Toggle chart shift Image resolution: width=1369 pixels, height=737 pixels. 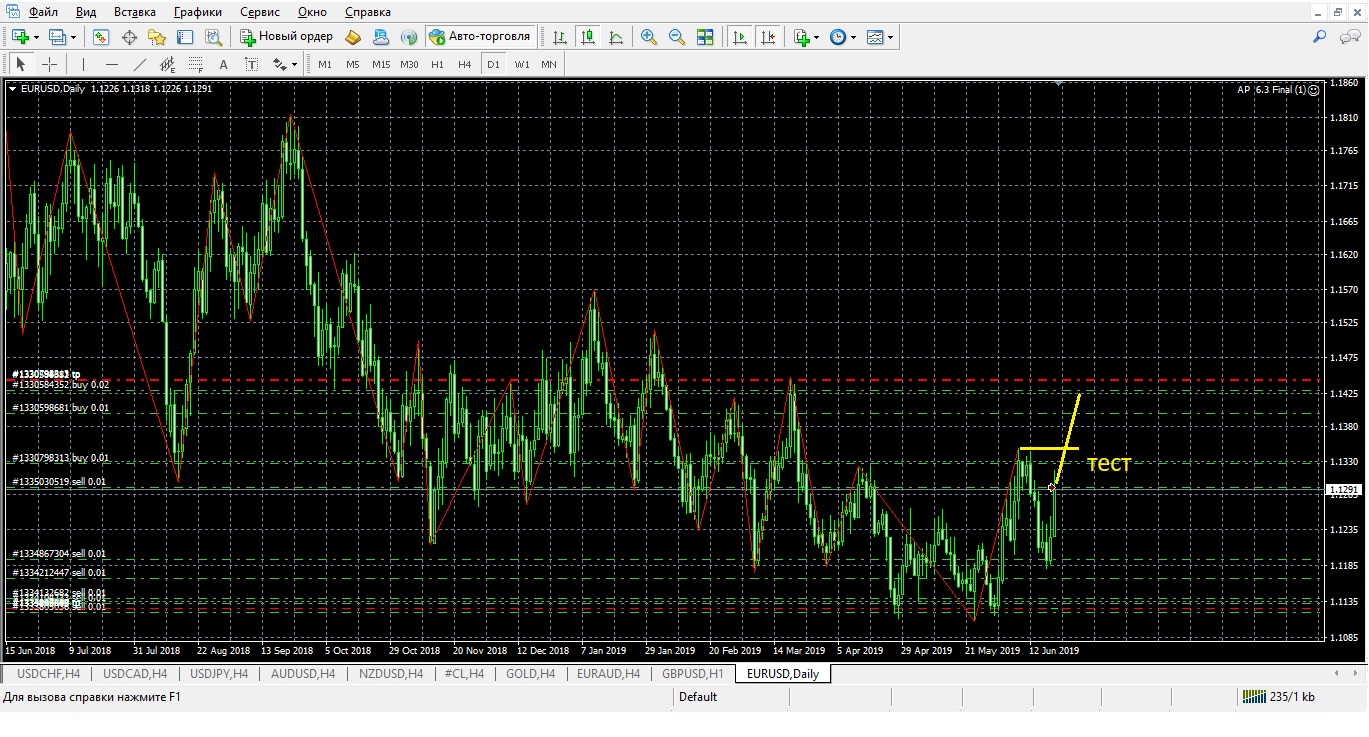768,37
